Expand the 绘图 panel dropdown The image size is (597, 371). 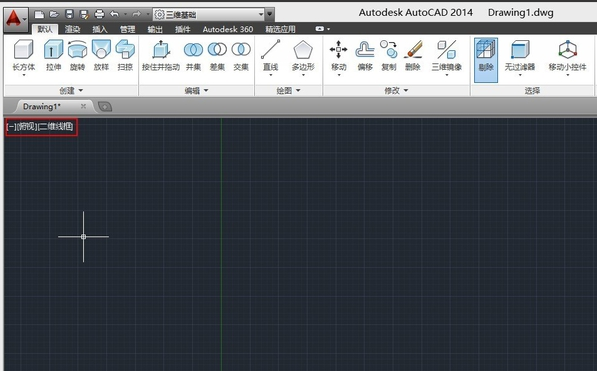(298, 91)
